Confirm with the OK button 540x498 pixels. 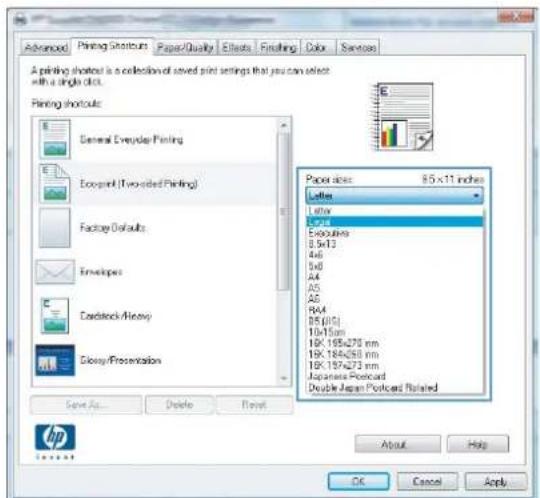359,481
